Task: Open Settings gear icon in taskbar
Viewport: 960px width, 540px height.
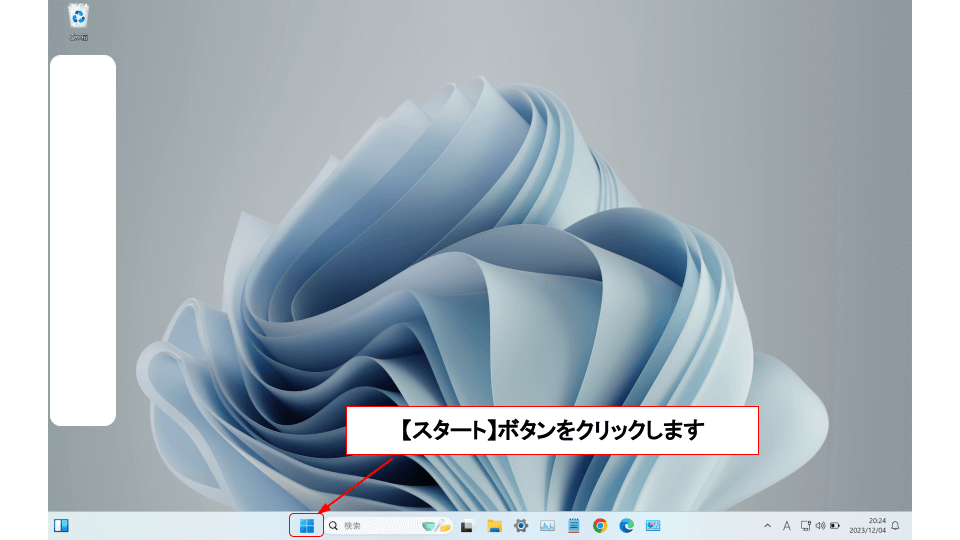Action: 520,525
